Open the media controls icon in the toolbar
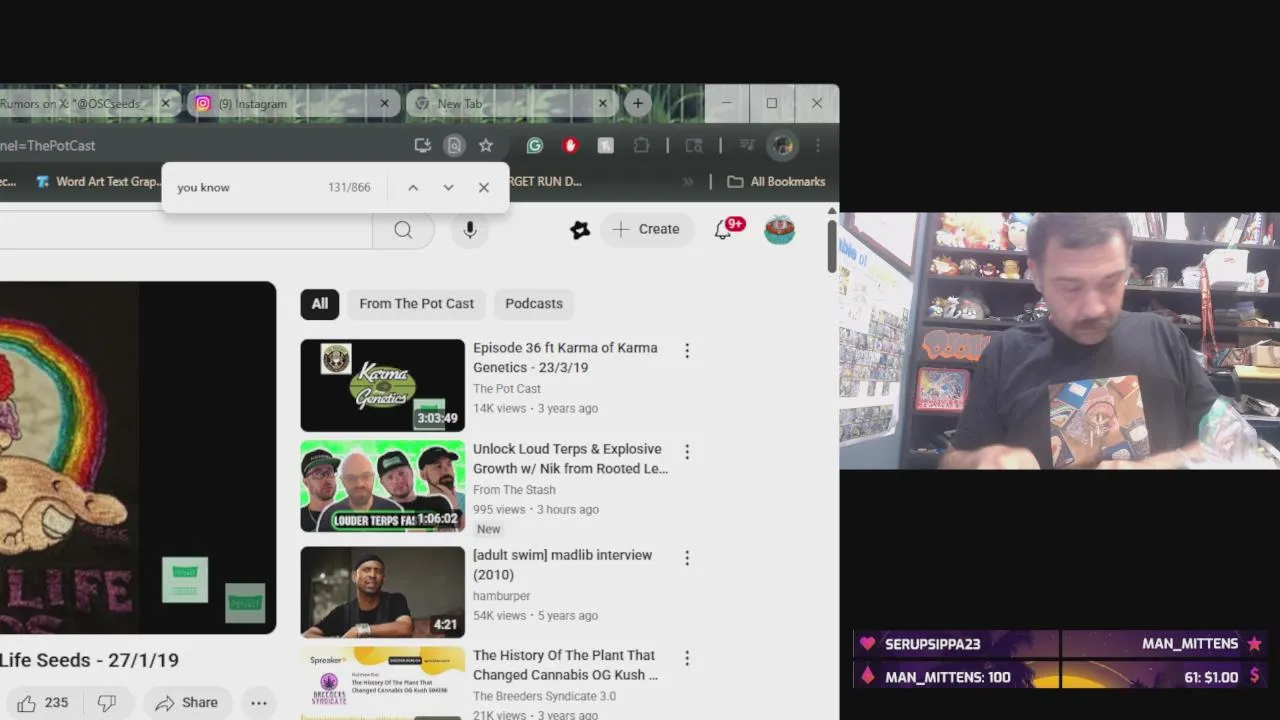Image resolution: width=1280 pixels, height=720 pixels. [746, 146]
